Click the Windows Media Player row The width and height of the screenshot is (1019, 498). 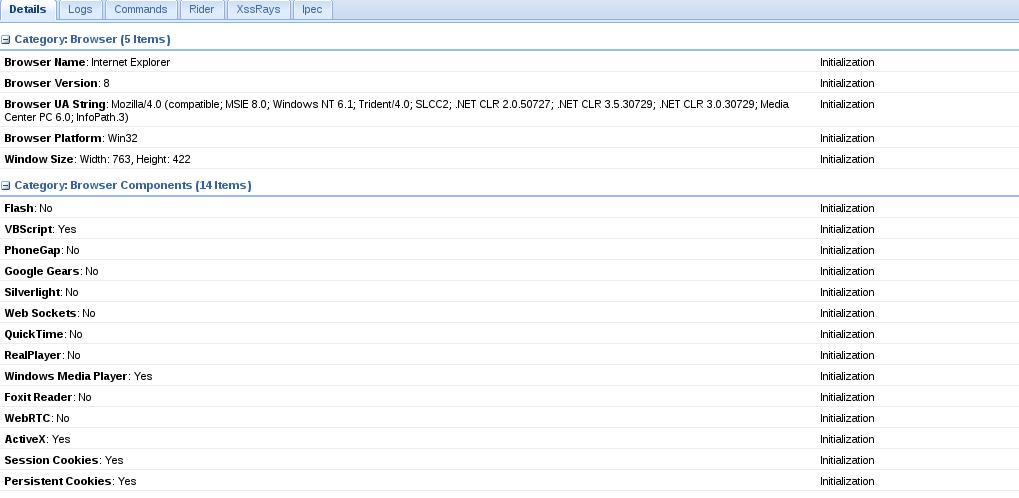click(510, 376)
